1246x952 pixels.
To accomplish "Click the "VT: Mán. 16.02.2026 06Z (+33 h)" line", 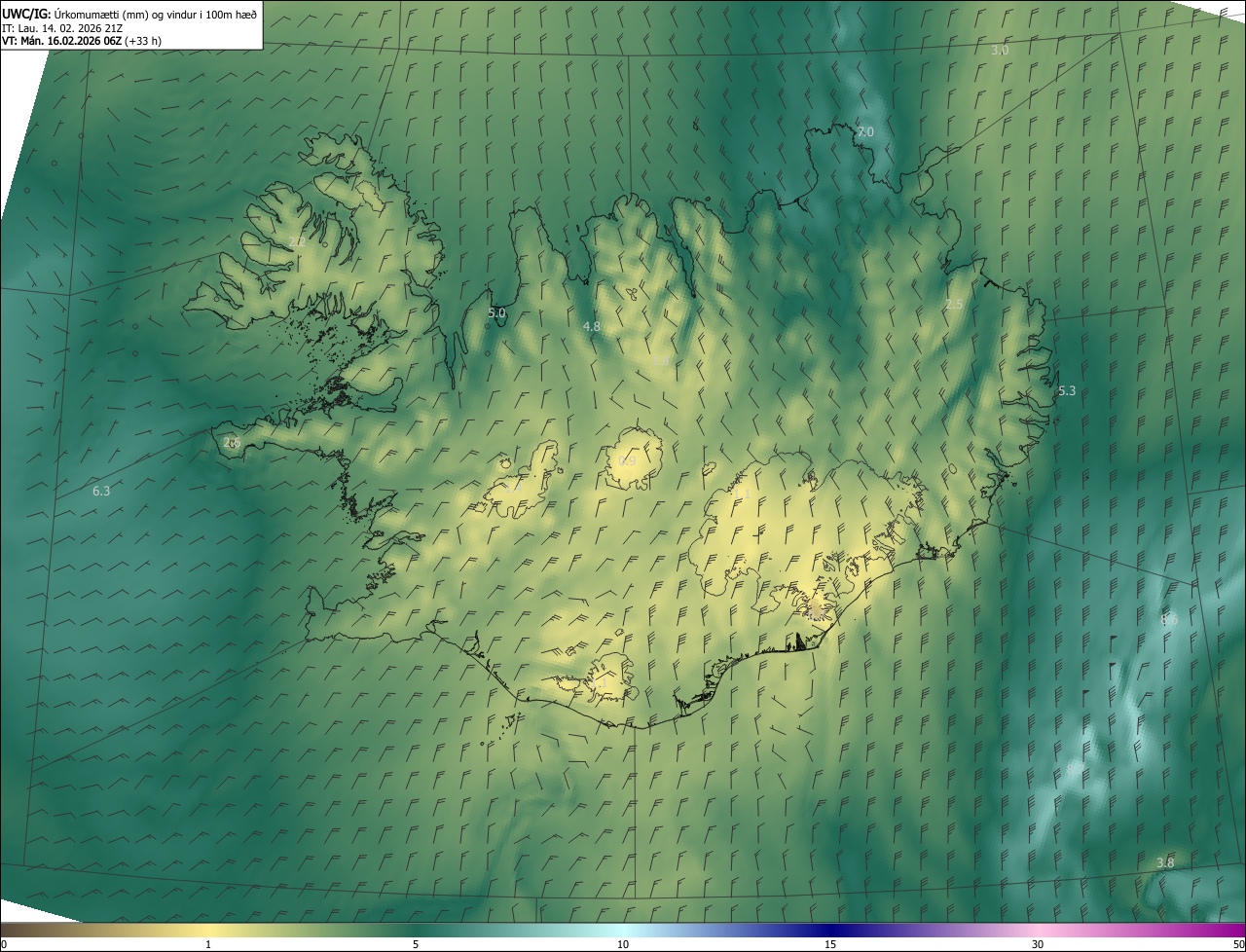I will click(82, 41).
